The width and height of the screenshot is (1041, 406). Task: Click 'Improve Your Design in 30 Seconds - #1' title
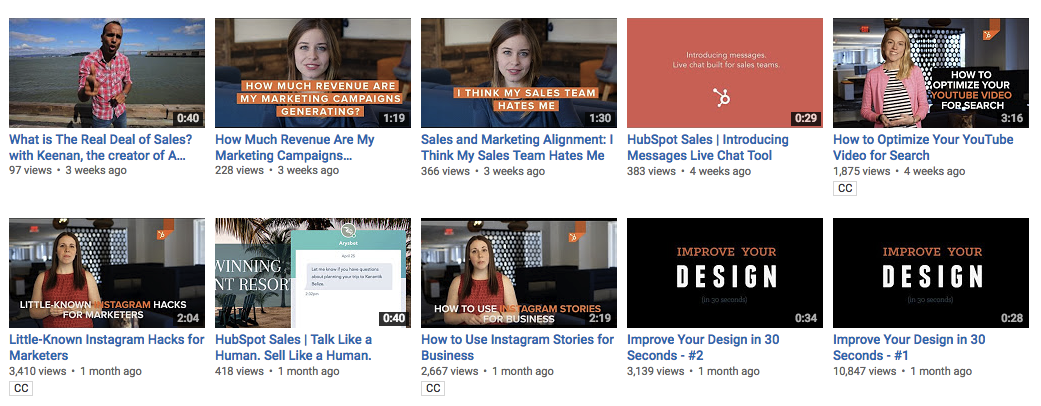coord(909,348)
